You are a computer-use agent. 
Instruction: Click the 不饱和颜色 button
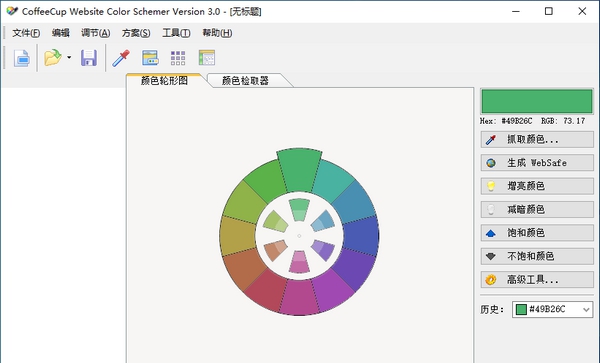[537, 256]
